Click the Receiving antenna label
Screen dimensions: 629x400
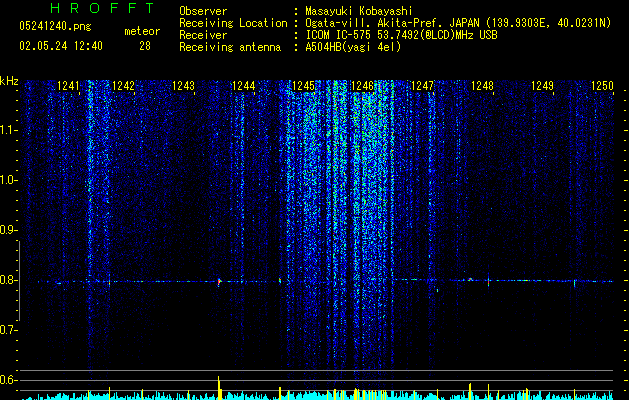[230, 47]
